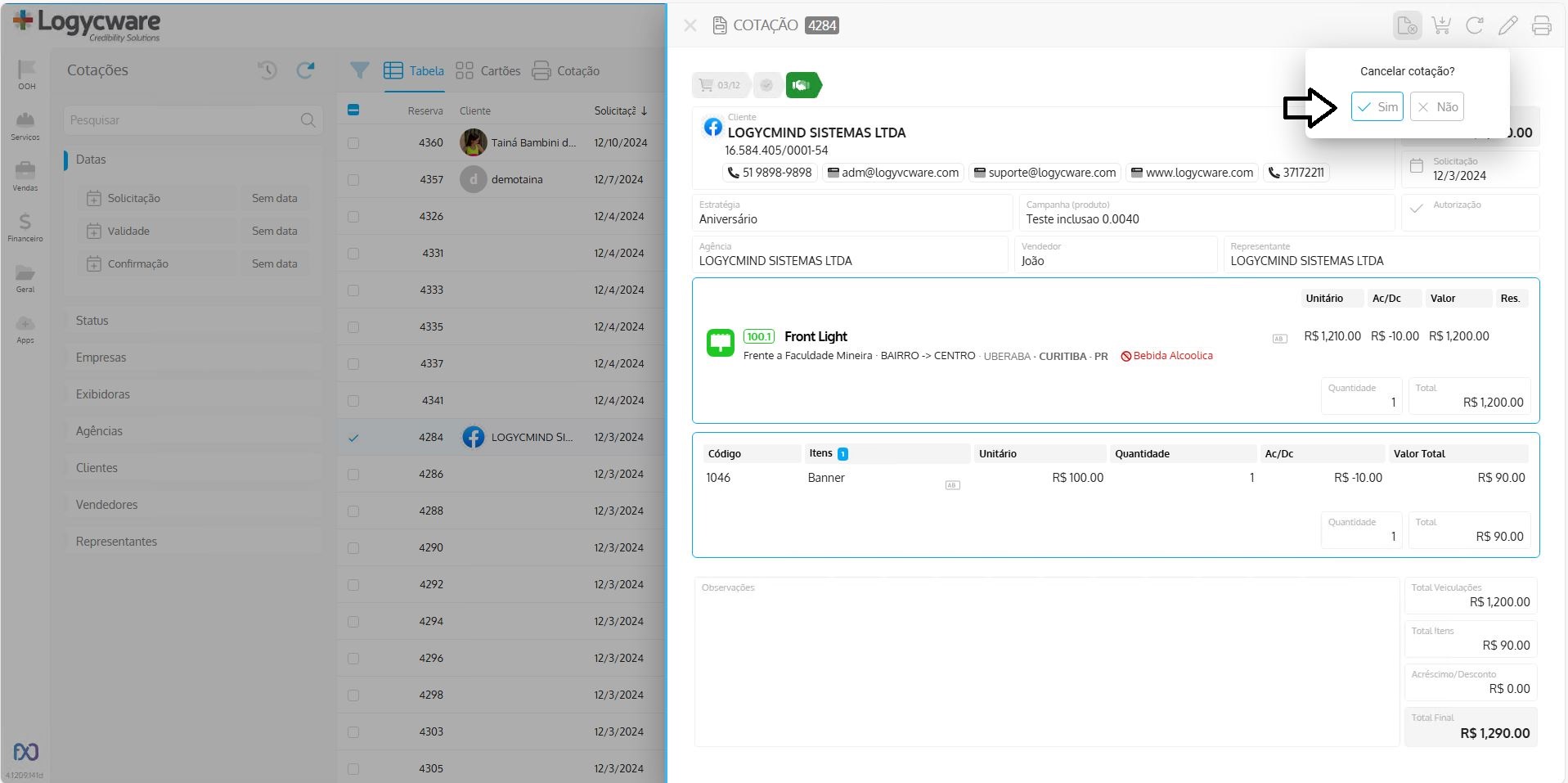Open the Geral sidebar module
The width and height of the screenshot is (1568, 783).
26,277
